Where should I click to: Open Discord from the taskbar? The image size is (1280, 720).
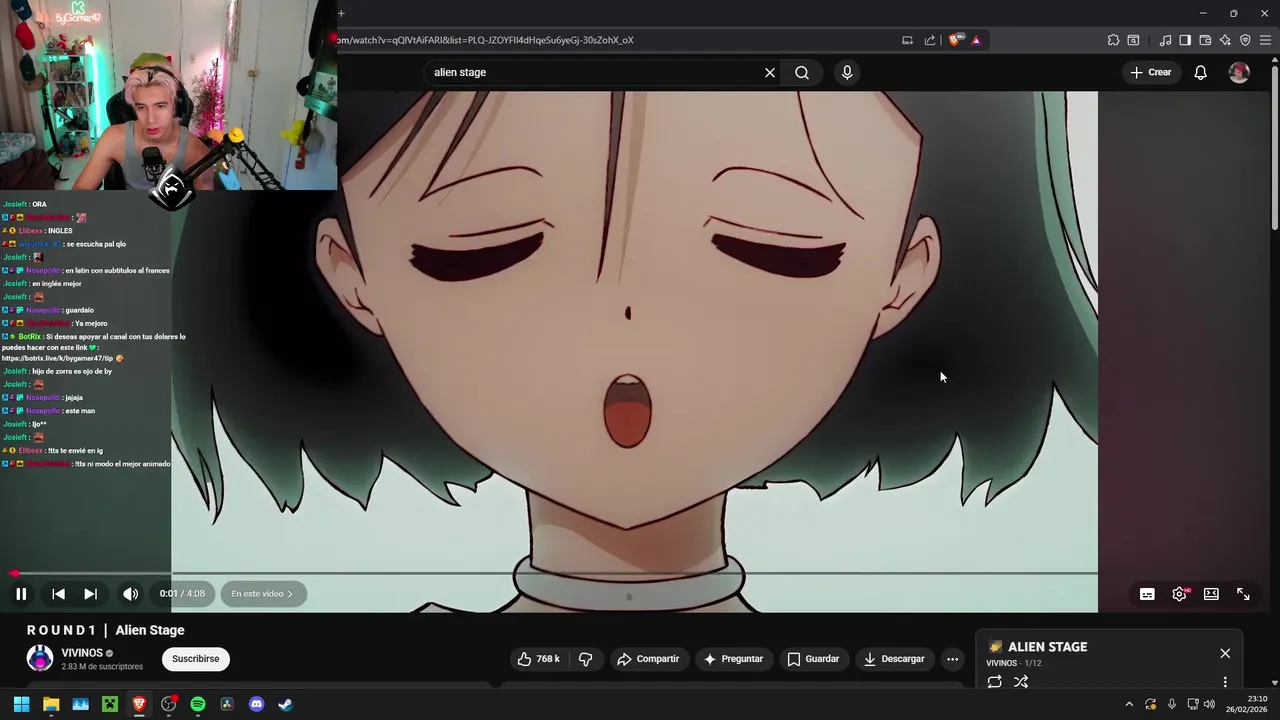[256, 704]
